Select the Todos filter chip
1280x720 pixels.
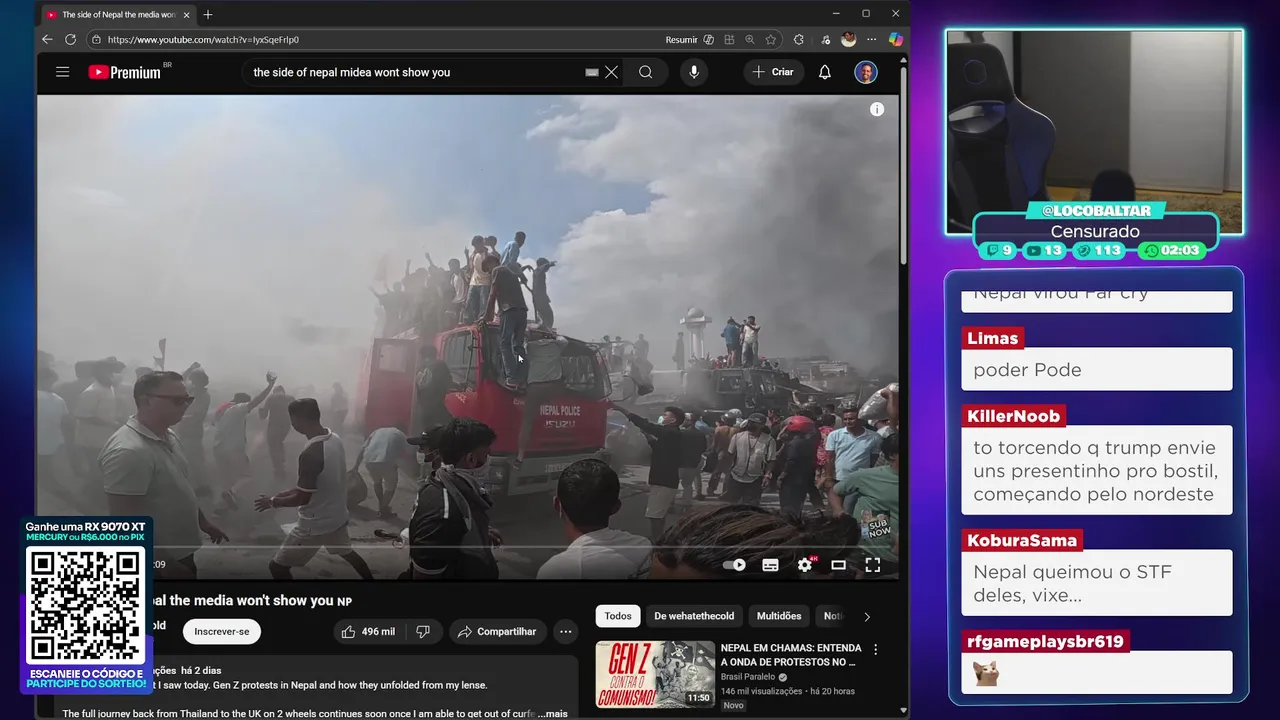coord(618,616)
